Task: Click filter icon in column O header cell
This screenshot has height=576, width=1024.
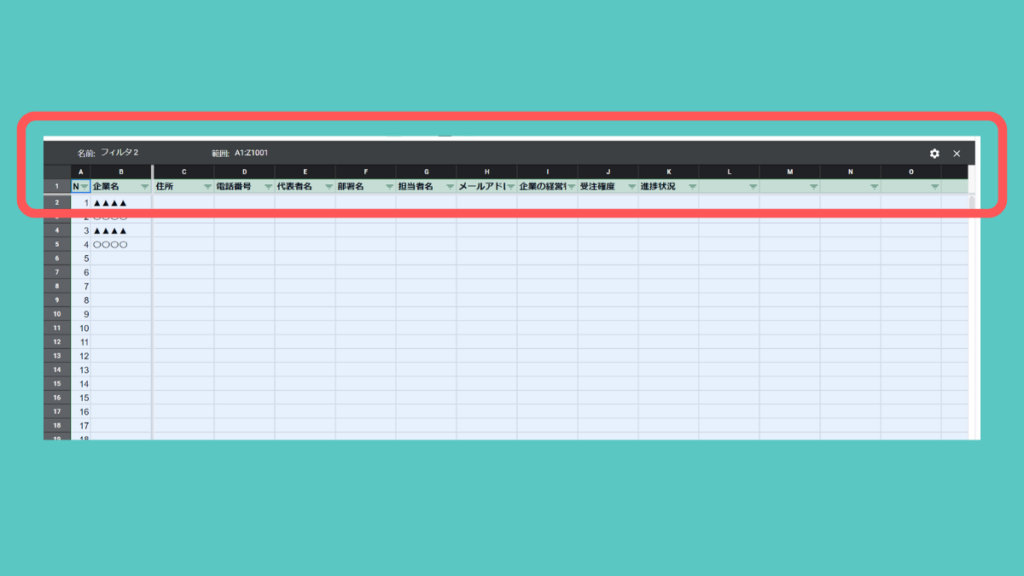Action: tap(935, 187)
